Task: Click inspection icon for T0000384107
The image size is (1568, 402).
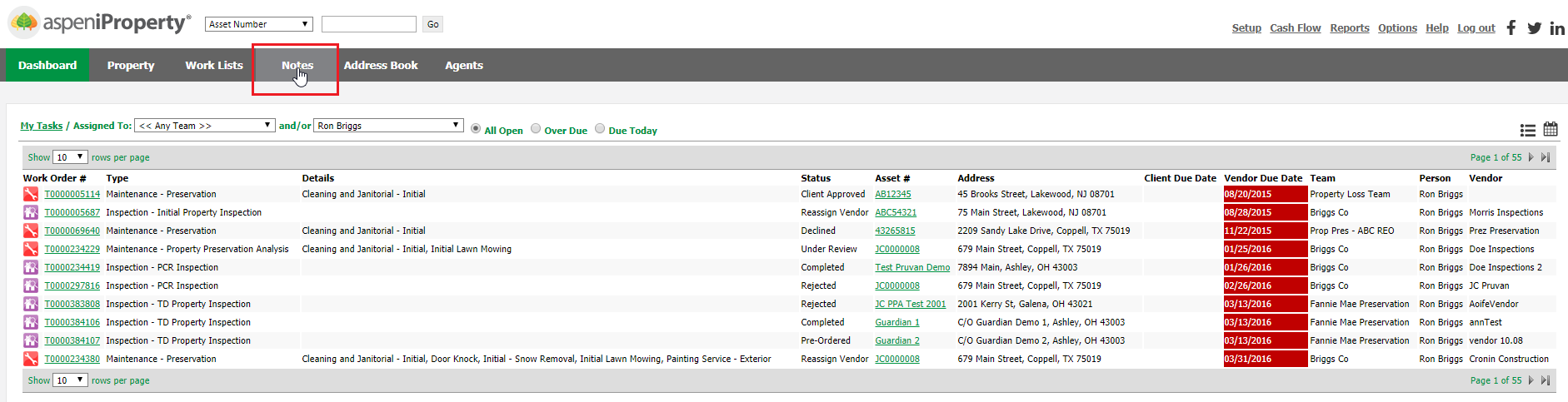Action: tap(31, 340)
